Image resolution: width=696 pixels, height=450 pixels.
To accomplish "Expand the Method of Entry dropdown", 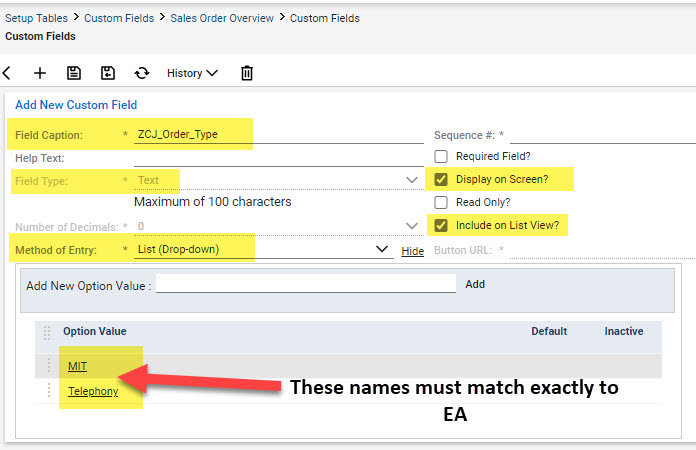I will pyautogui.click(x=382, y=249).
